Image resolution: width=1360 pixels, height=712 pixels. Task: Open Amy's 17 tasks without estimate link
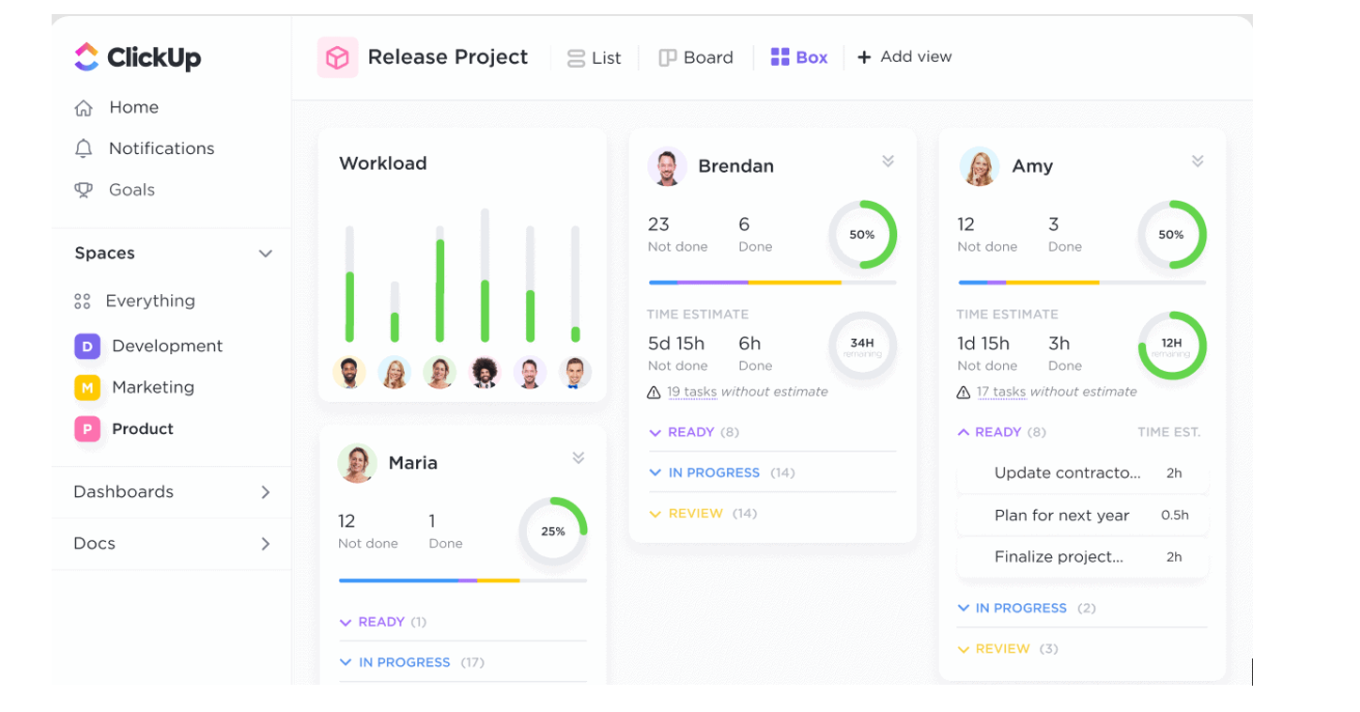click(x=1000, y=392)
